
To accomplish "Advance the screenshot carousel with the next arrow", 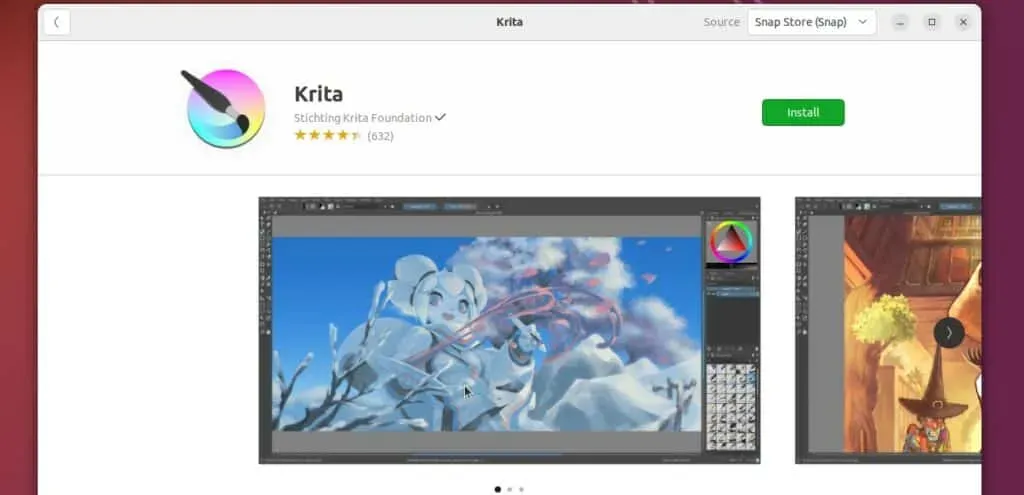I will (x=949, y=332).
